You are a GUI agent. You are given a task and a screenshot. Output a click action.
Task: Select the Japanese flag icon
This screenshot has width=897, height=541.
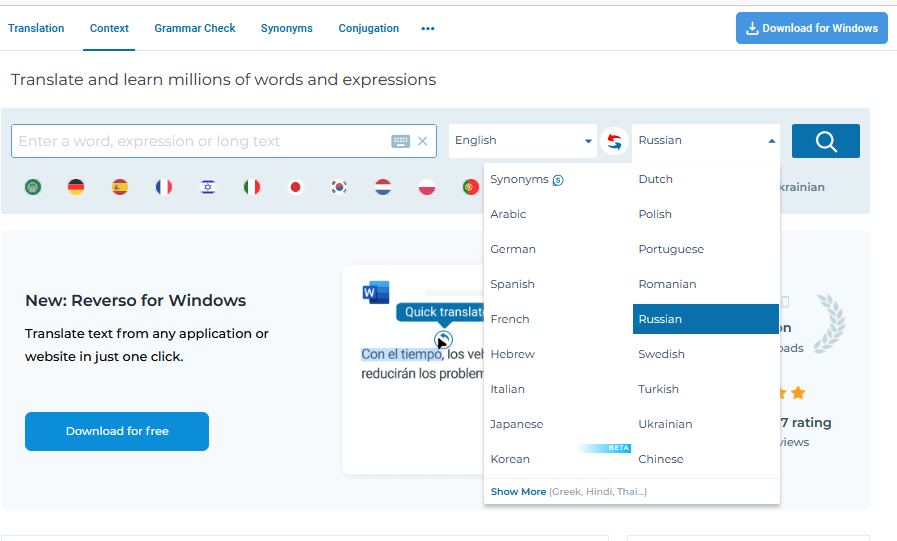click(x=296, y=187)
